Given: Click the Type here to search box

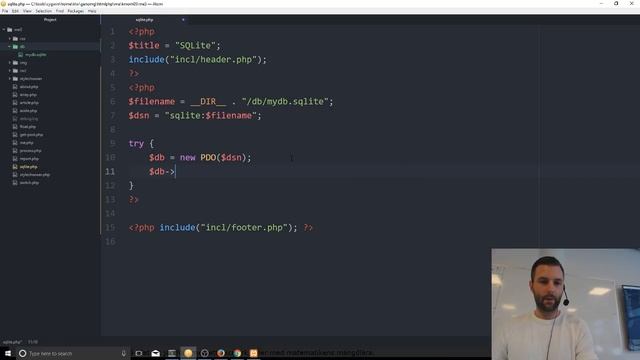Looking at the screenshot, I should click(73, 353).
